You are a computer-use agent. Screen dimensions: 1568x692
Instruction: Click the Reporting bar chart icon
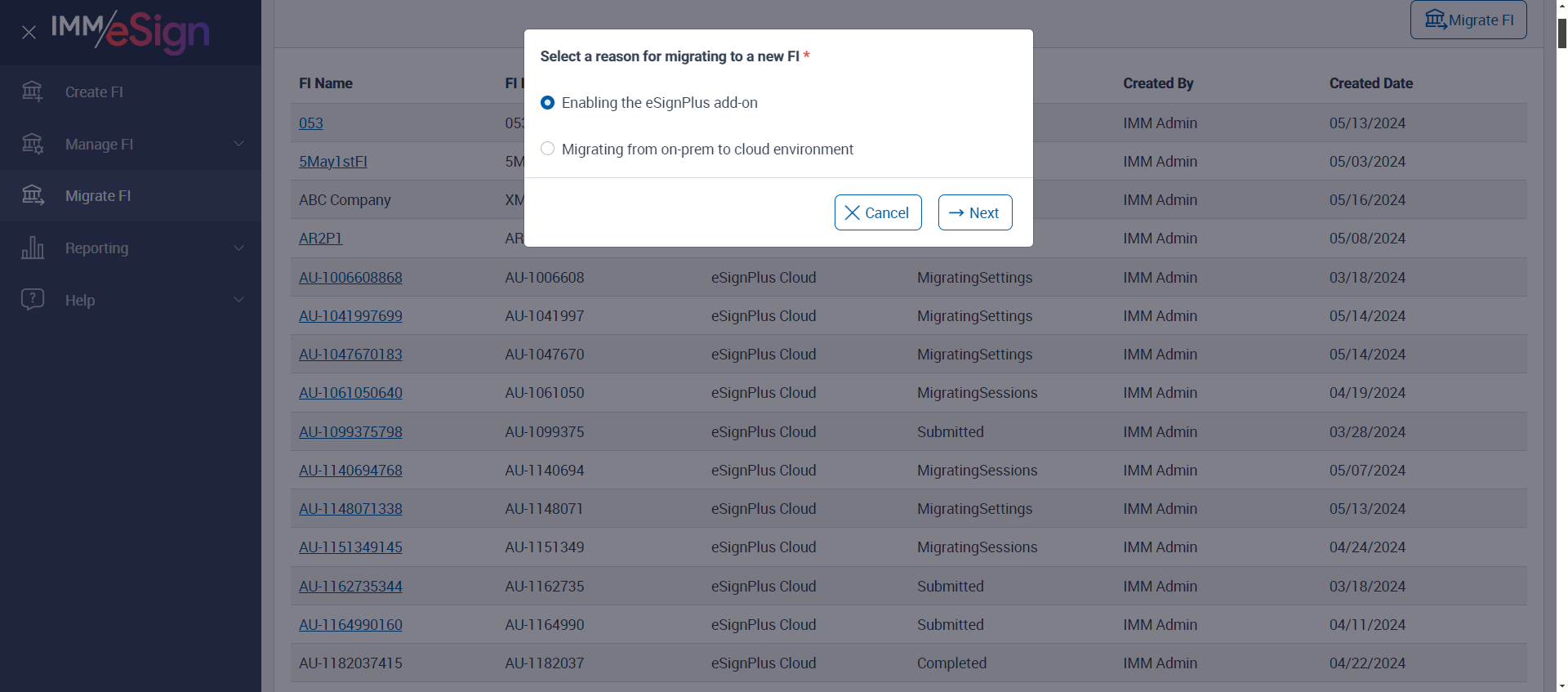[x=33, y=248]
